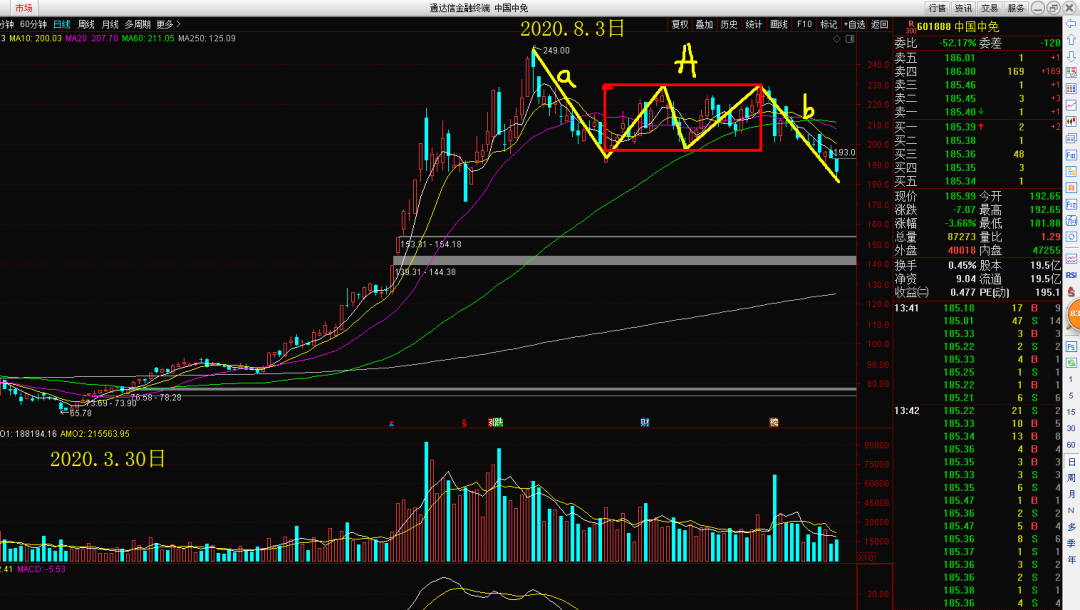Screen dimensions: 1080x610
Task: Select the 15-minute period in sidebar
Action: (x=1071, y=412)
